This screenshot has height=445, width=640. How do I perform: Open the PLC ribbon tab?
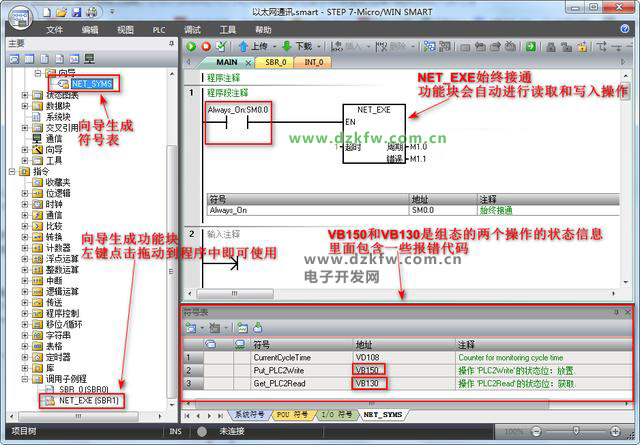[x=159, y=30]
